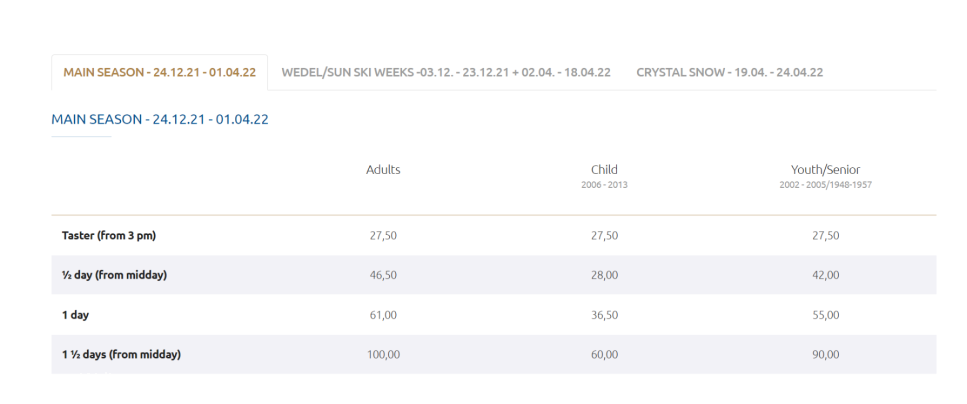
Task: Click child half-day price 28,00
Action: 604,275
